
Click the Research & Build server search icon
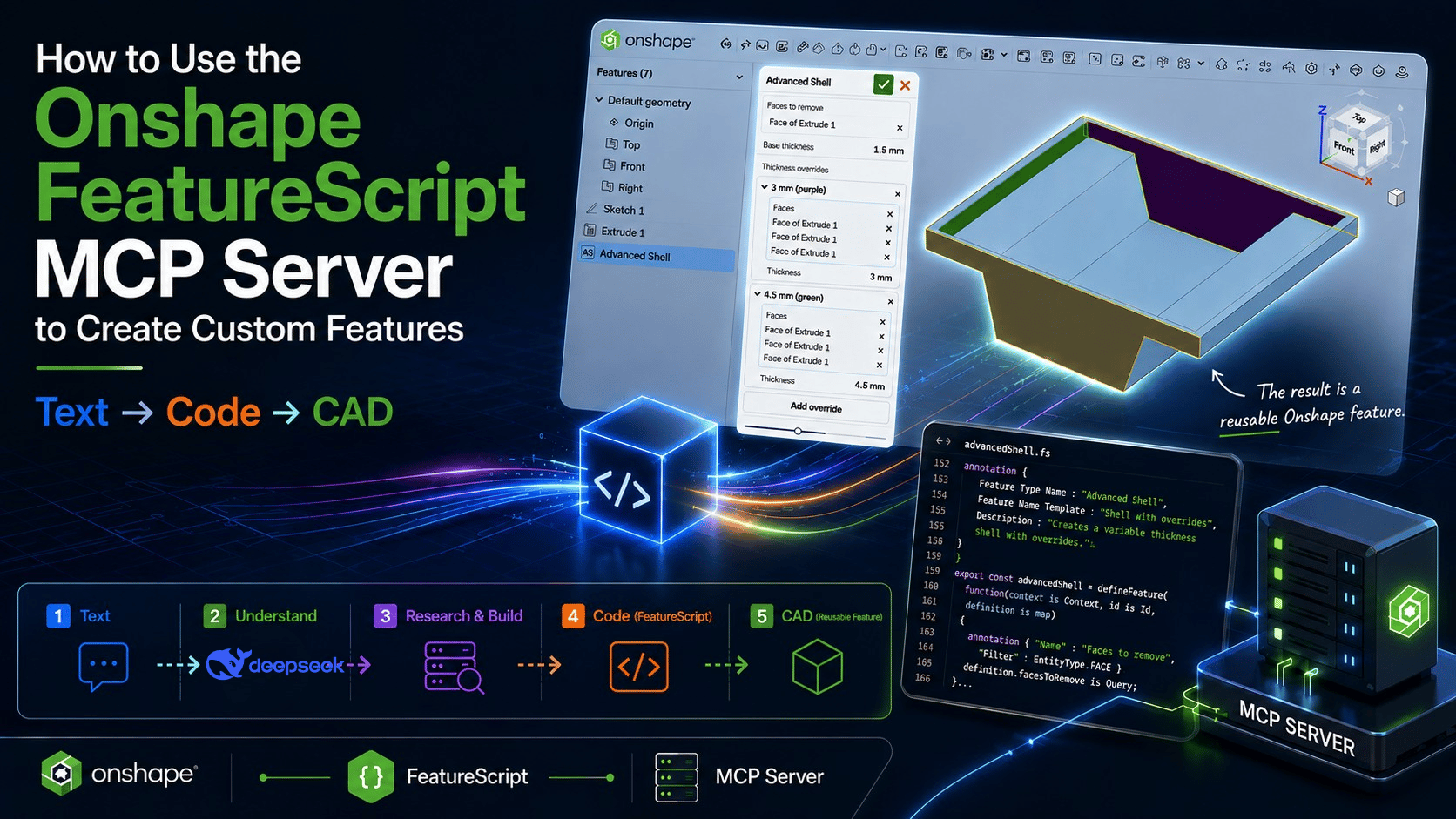[453, 667]
